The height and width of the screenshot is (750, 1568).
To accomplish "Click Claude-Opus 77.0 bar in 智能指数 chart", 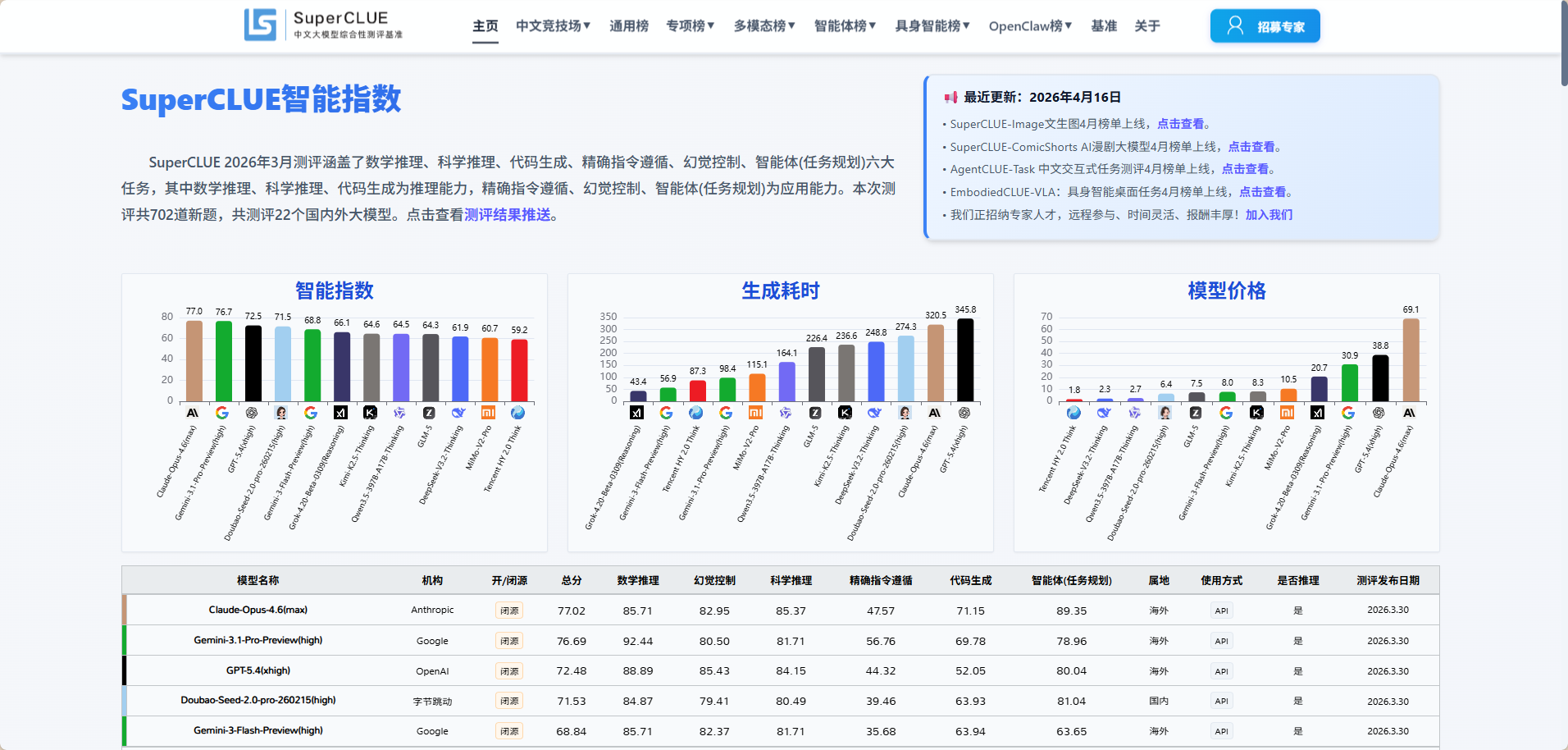I will (x=194, y=361).
